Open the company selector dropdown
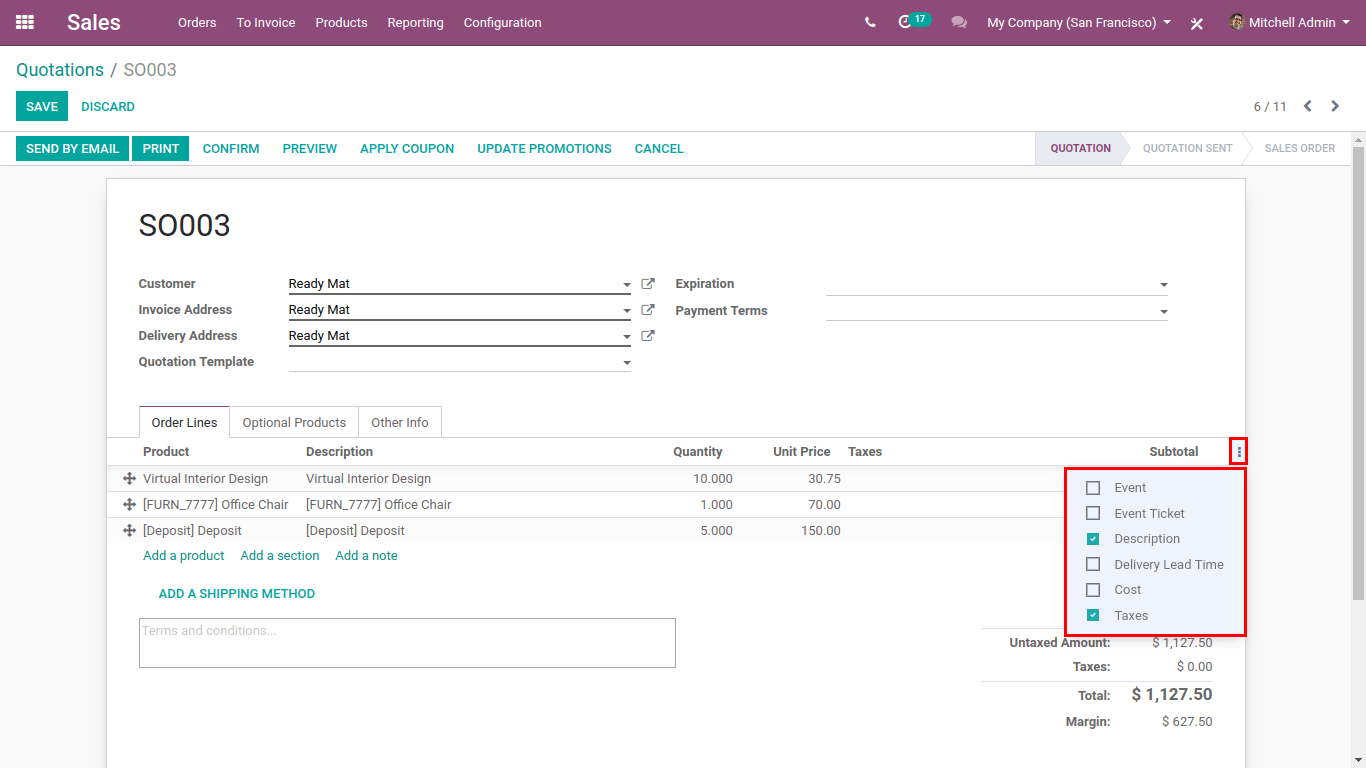Viewport: 1366px width, 768px height. click(1079, 22)
